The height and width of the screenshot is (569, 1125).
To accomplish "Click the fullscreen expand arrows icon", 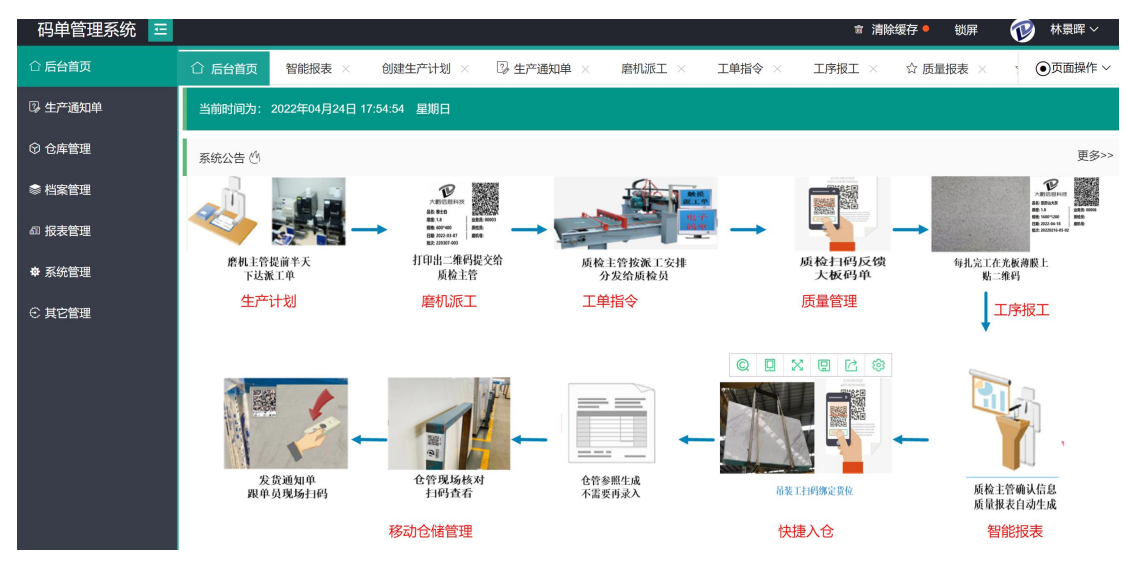I will (x=797, y=365).
